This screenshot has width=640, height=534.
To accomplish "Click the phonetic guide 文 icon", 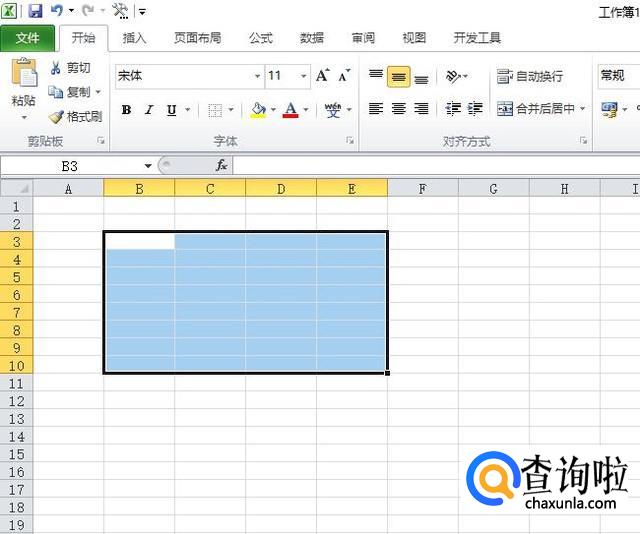I will coord(333,110).
